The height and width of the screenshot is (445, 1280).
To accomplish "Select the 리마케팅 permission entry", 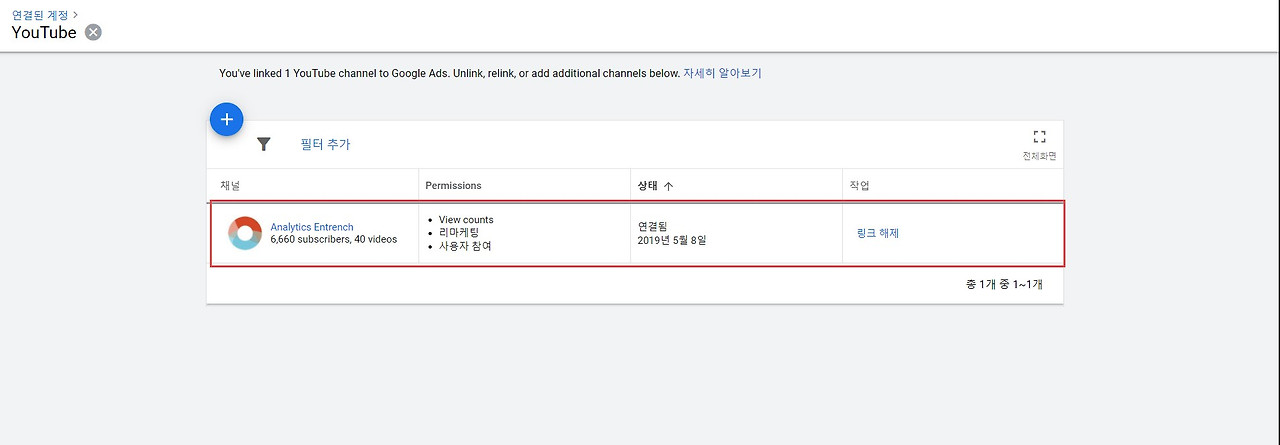I will (x=459, y=232).
